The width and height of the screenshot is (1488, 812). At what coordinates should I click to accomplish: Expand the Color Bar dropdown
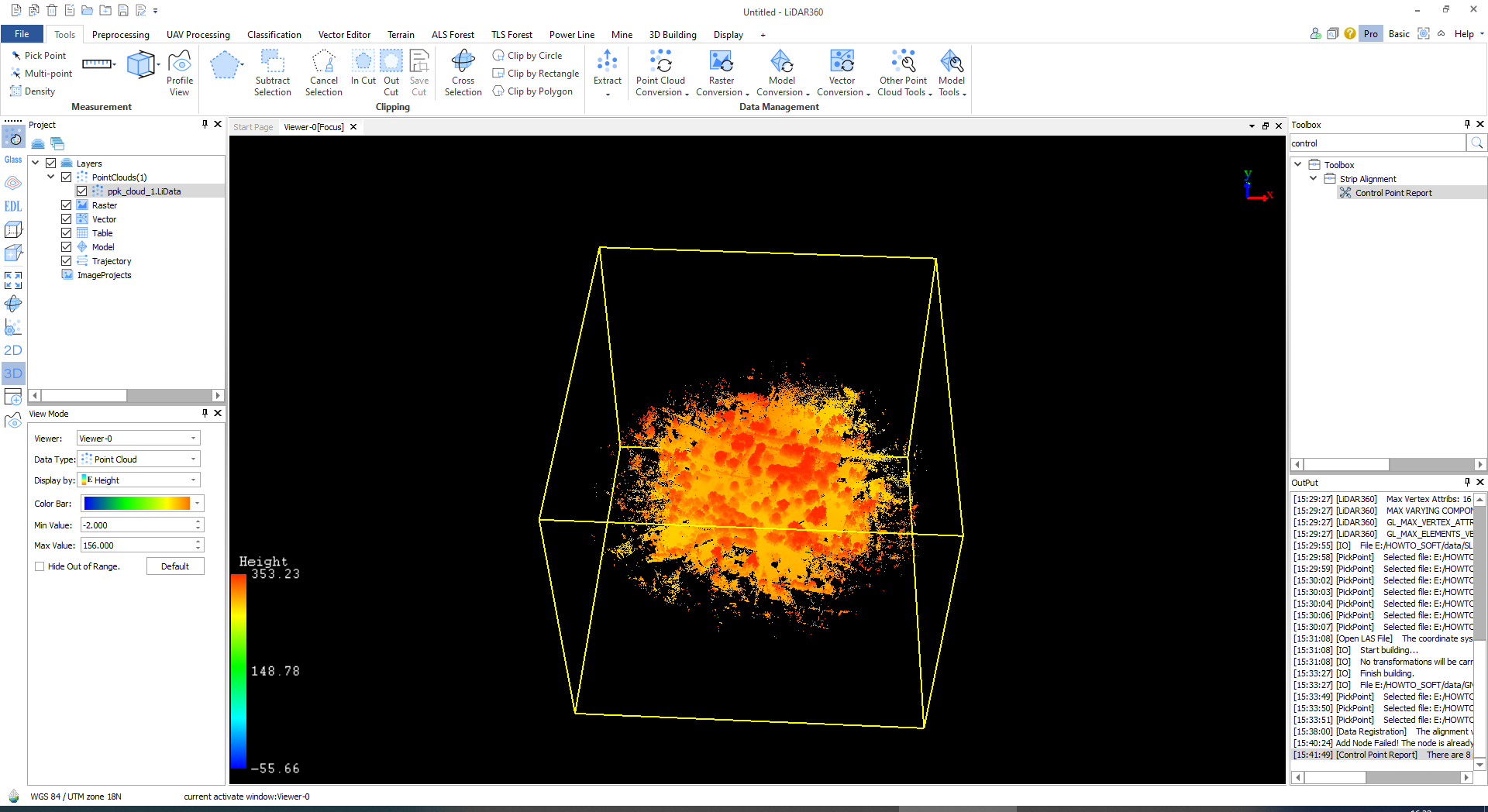click(198, 504)
